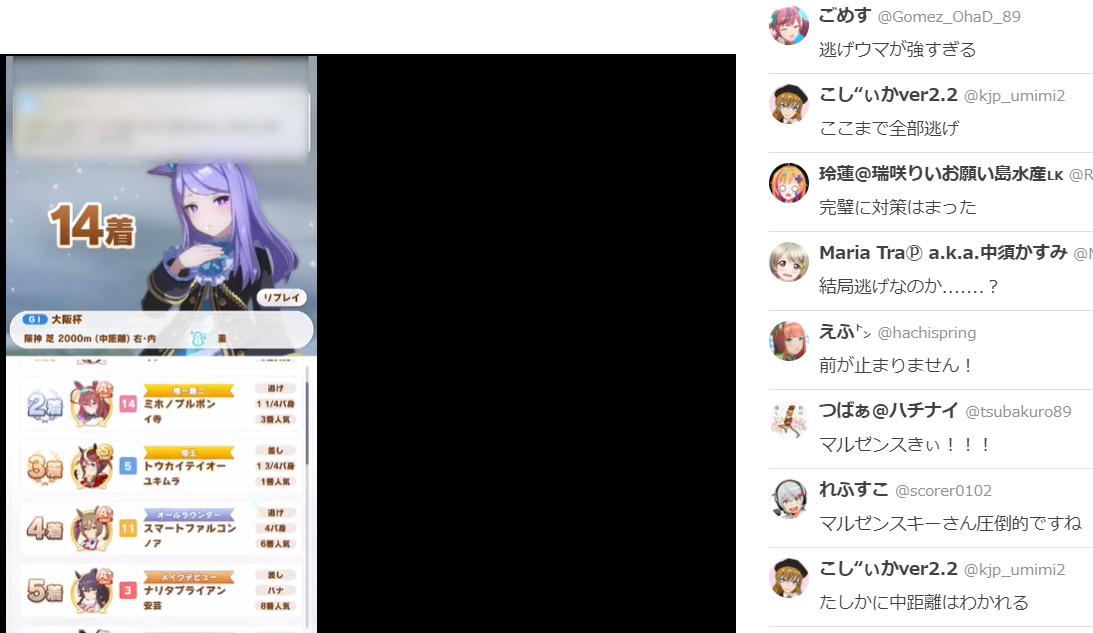This screenshot has height=633, width=1093.
Task: Open Gomez_OhaD_89 profile avatar
Action: pos(788,25)
